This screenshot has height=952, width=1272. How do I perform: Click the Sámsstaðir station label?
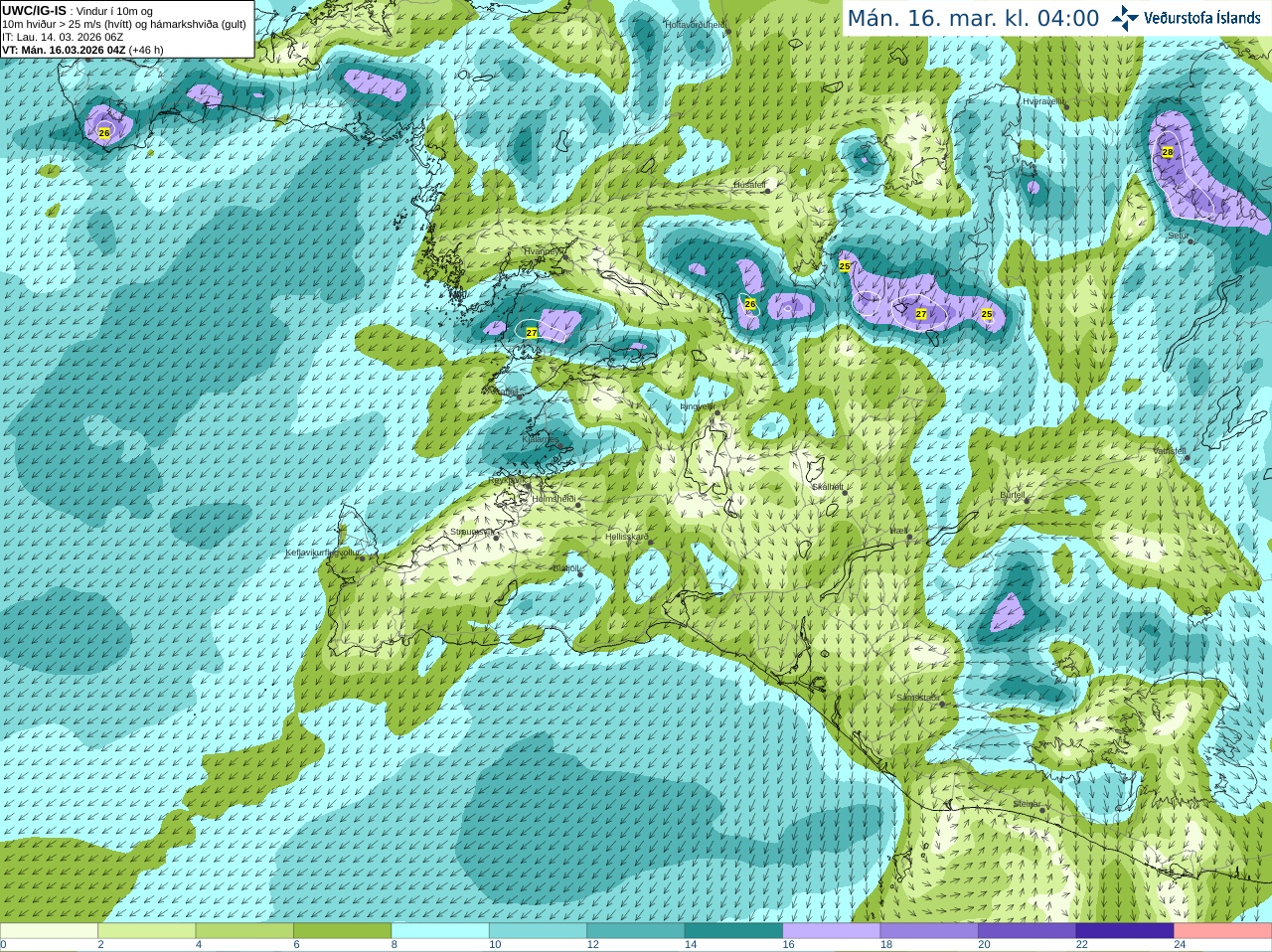pyautogui.click(x=917, y=698)
